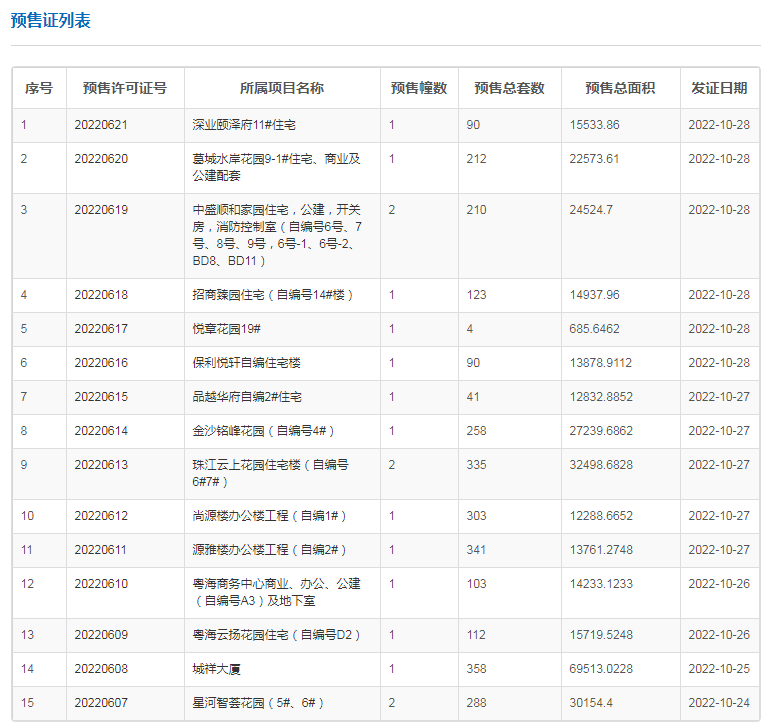The width and height of the screenshot is (769, 728).
Task: Select project 深业颐泽府11#住宅
Action: tap(244, 125)
